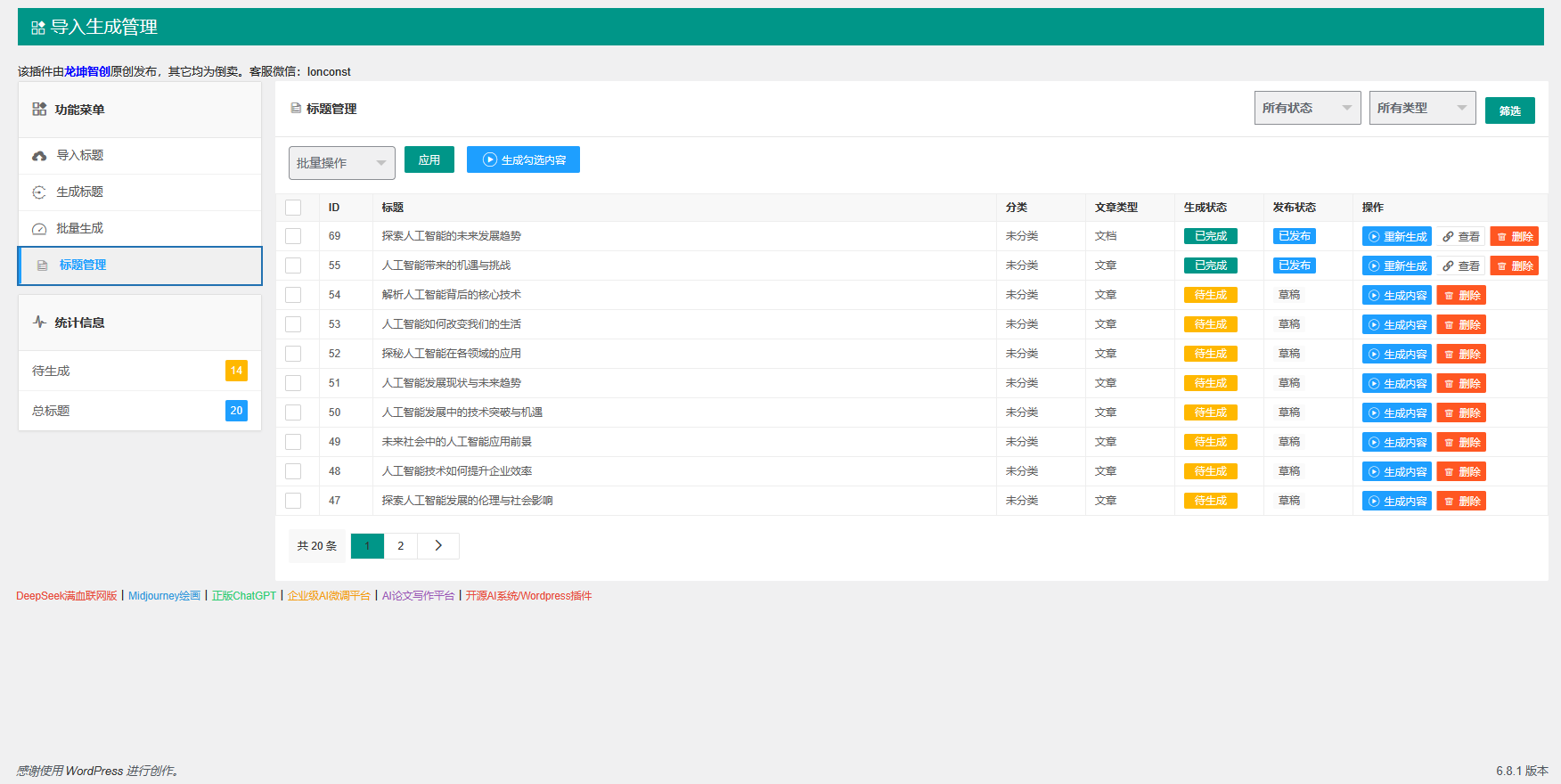Screen dimensions: 1561x784
Task: Open the 所有状态 filter dropdown
Action: [x=1307, y=108]
